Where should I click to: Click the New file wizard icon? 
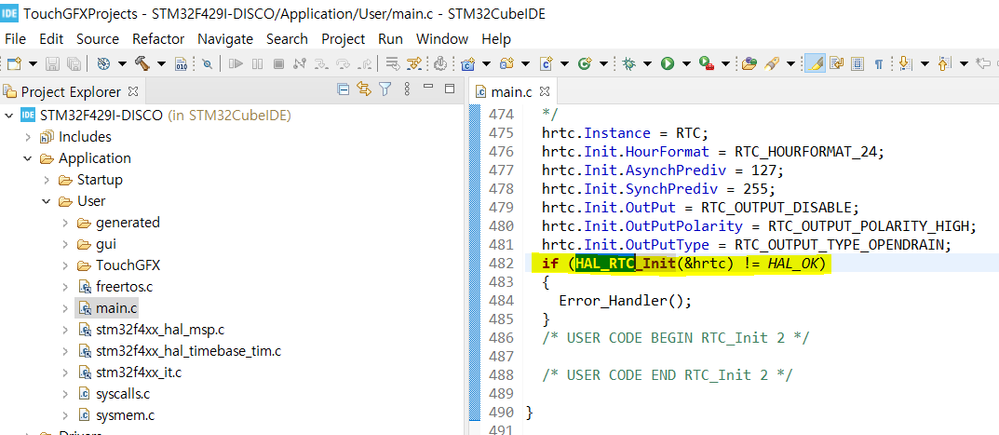(x=14, y=64)
